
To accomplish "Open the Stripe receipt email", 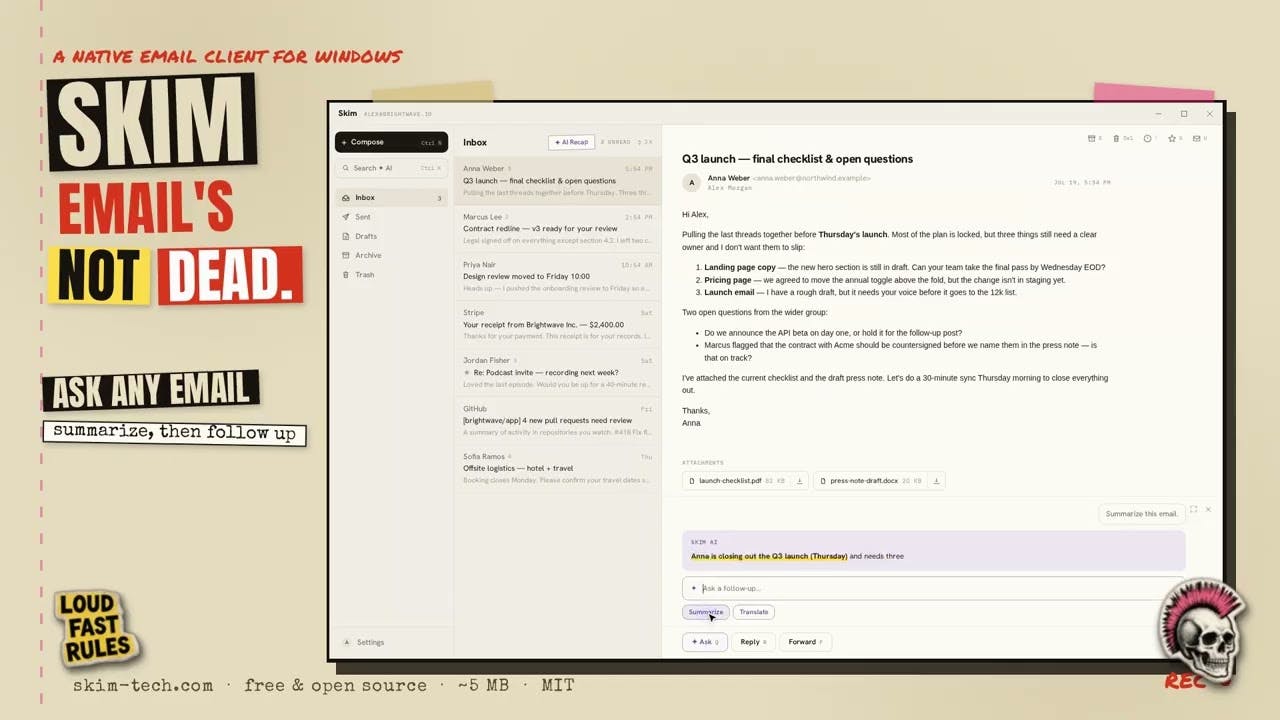I will pyautogui.click(x=557, y=324).
